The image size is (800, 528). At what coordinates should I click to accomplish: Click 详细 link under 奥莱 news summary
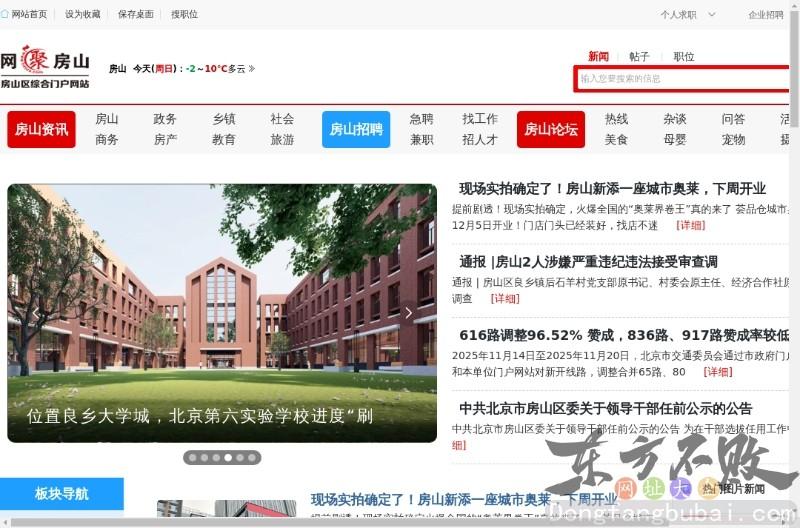(x=691, y=225)
